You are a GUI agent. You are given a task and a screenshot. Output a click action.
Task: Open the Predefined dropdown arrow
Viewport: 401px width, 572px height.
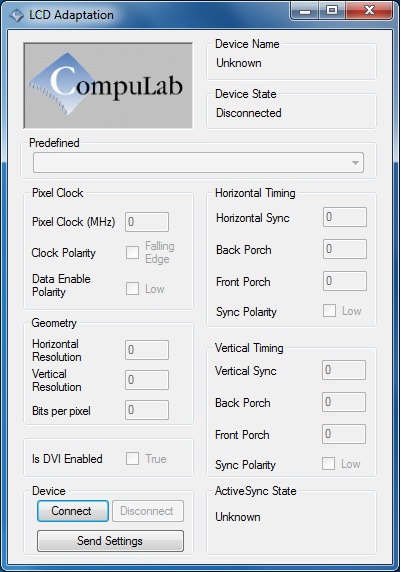[x=355, y=163]
